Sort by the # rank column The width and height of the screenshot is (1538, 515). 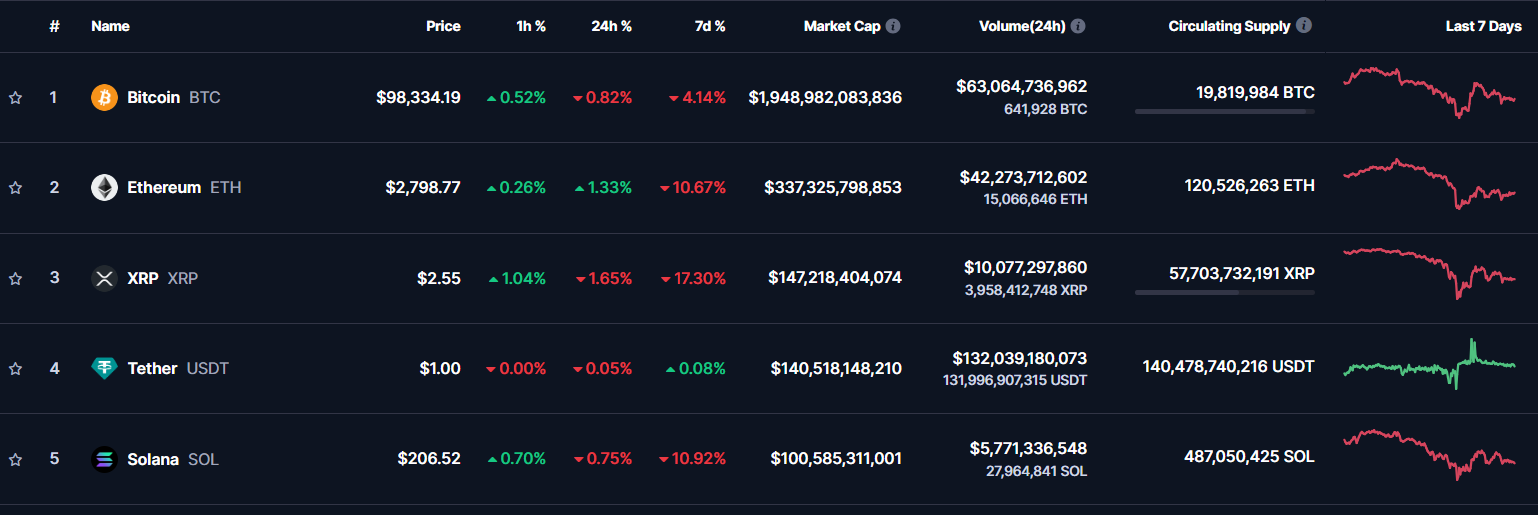54,26
